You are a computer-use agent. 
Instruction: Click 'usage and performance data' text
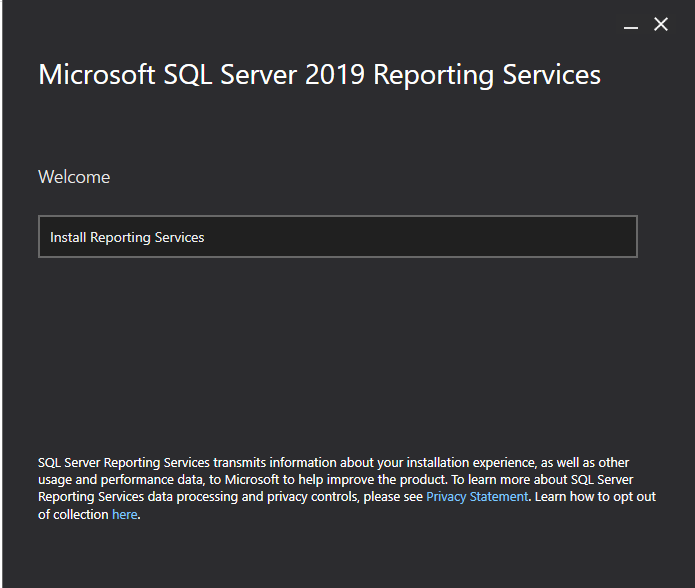pos(120,480)
